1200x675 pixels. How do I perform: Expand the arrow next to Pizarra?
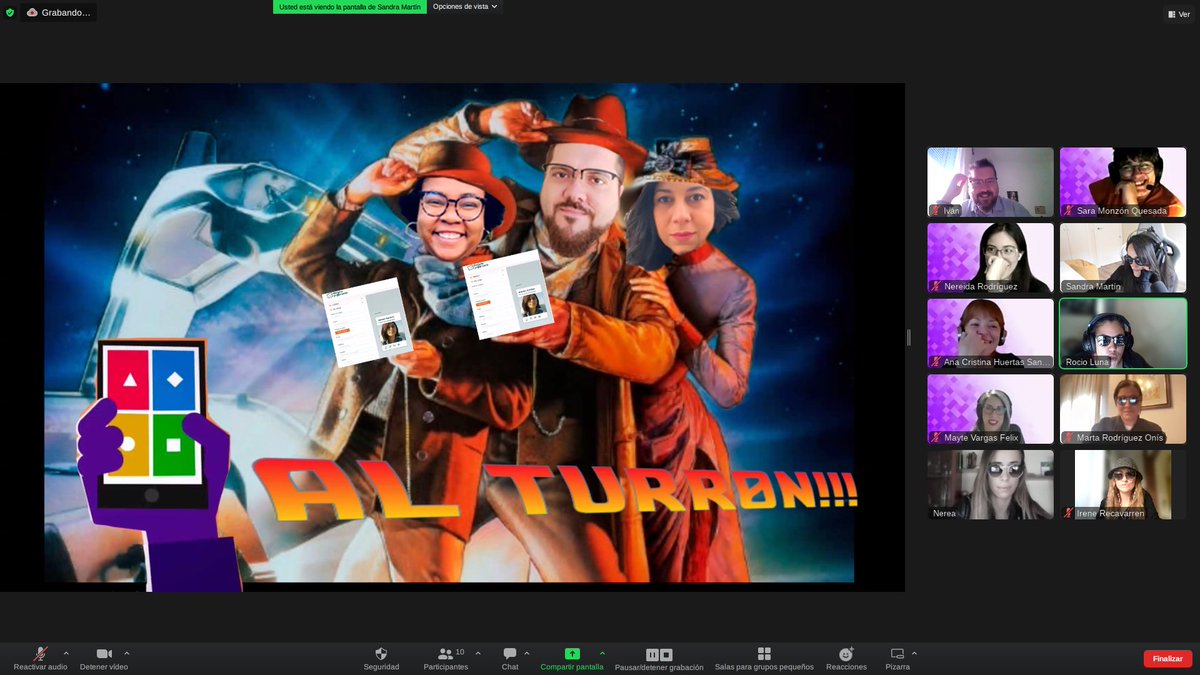click(x=914, y=653)
